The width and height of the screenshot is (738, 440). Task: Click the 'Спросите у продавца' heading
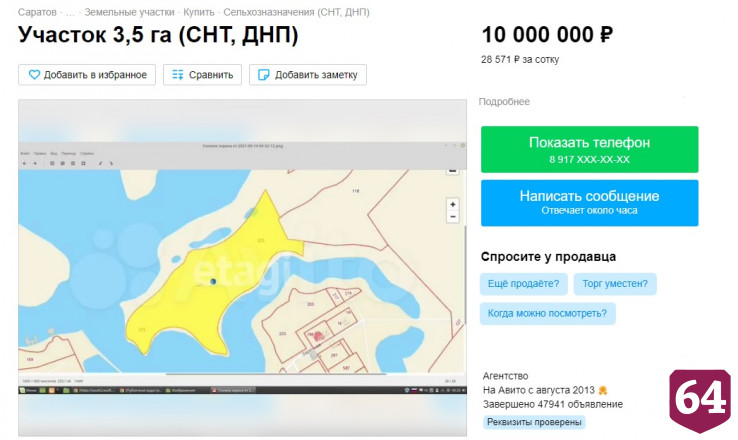pos(548,257)
